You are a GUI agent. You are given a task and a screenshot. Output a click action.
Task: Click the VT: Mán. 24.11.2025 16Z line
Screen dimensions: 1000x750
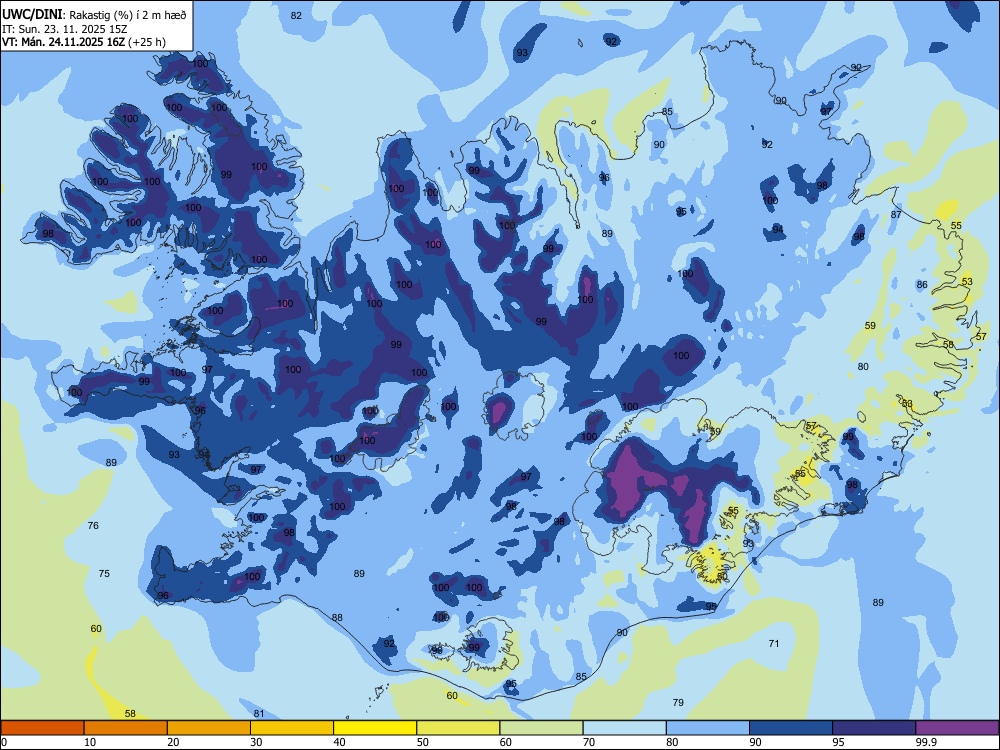pos(84,42)
